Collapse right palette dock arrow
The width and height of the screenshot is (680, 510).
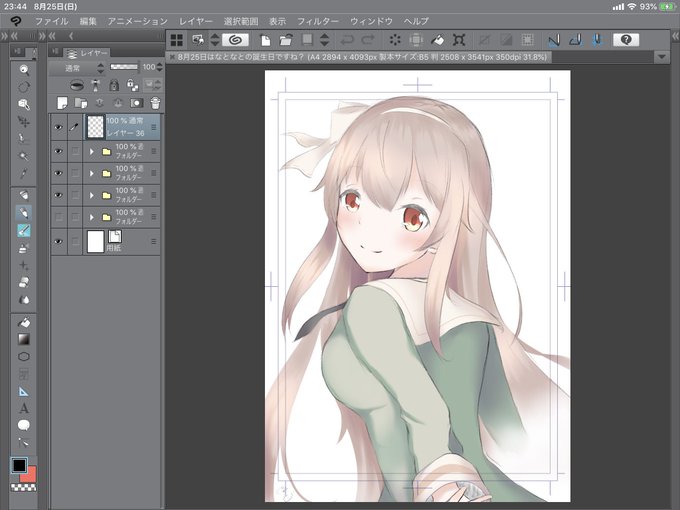(x=675, y=36)
